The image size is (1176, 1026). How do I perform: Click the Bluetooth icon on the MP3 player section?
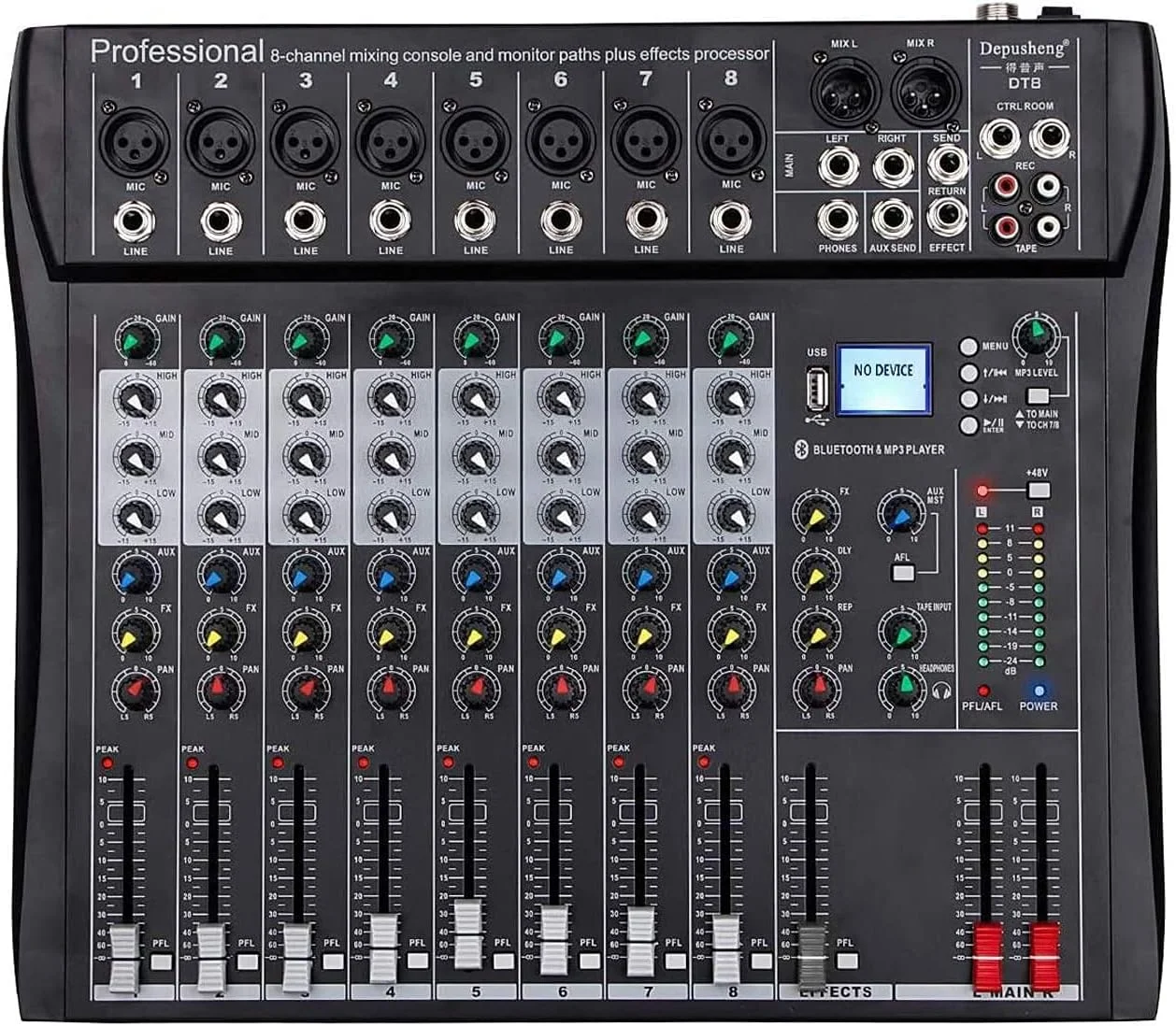click(802, 447)
